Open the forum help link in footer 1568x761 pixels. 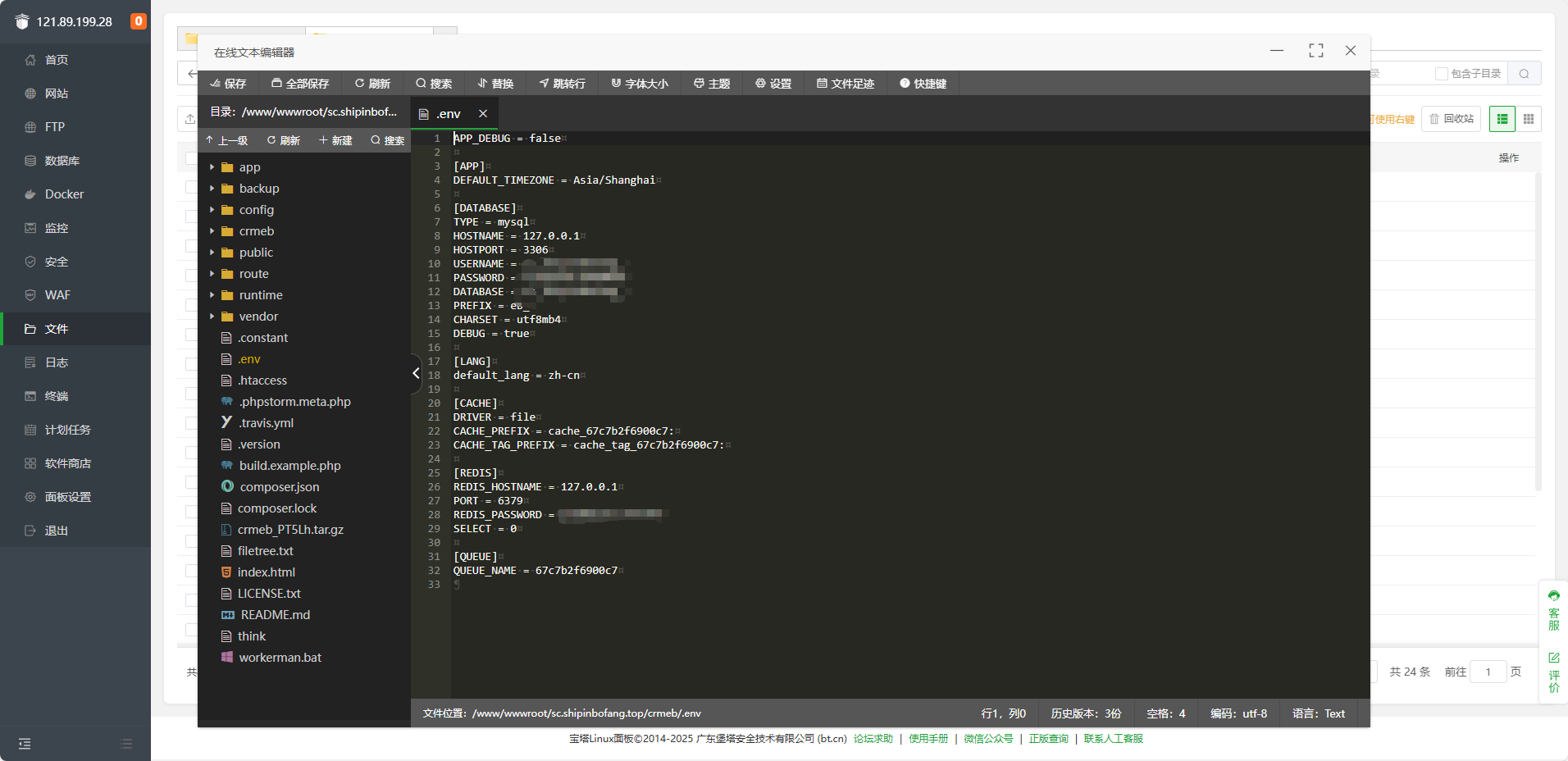[x=873, y=739]
